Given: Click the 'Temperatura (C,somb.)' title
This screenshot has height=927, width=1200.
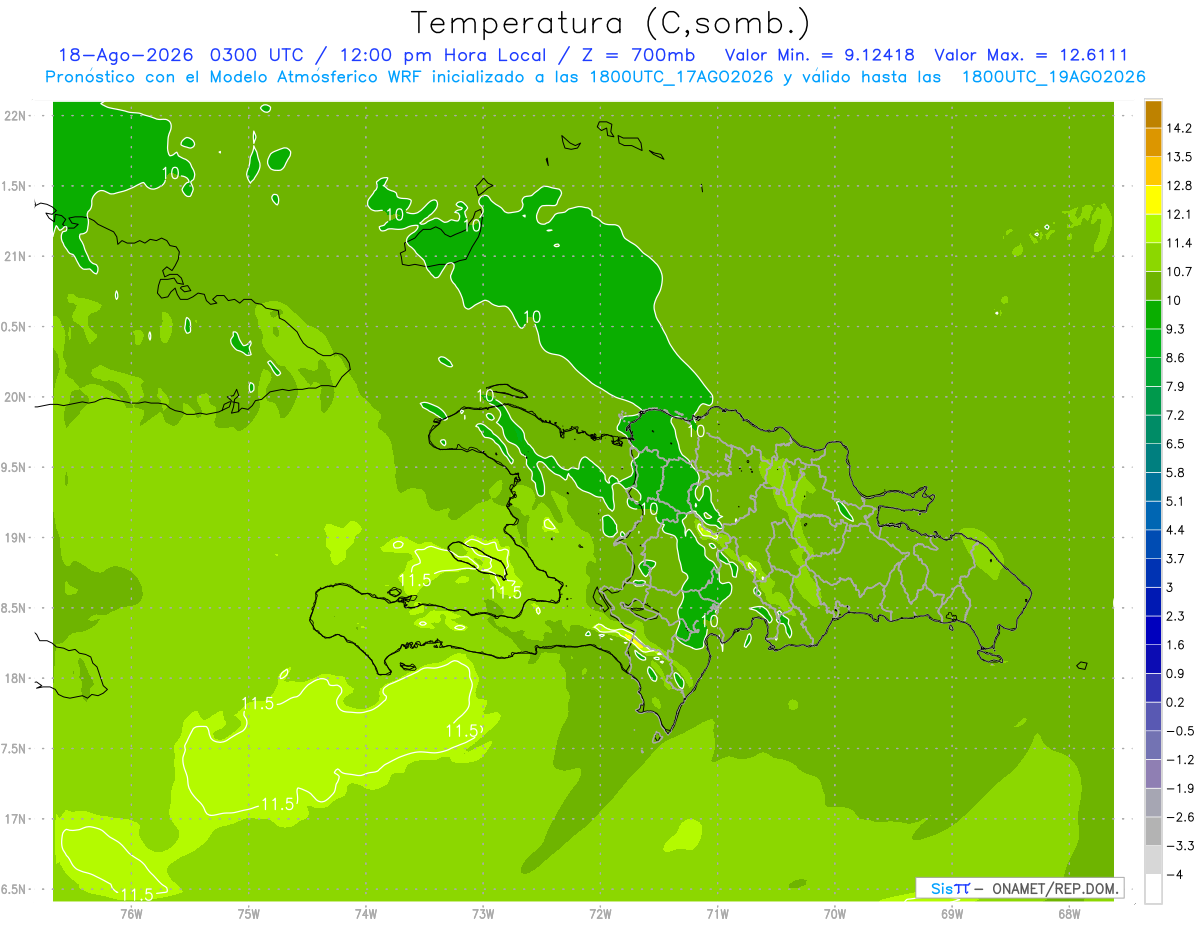Looking at the screenshot, I should pos(610,23).
